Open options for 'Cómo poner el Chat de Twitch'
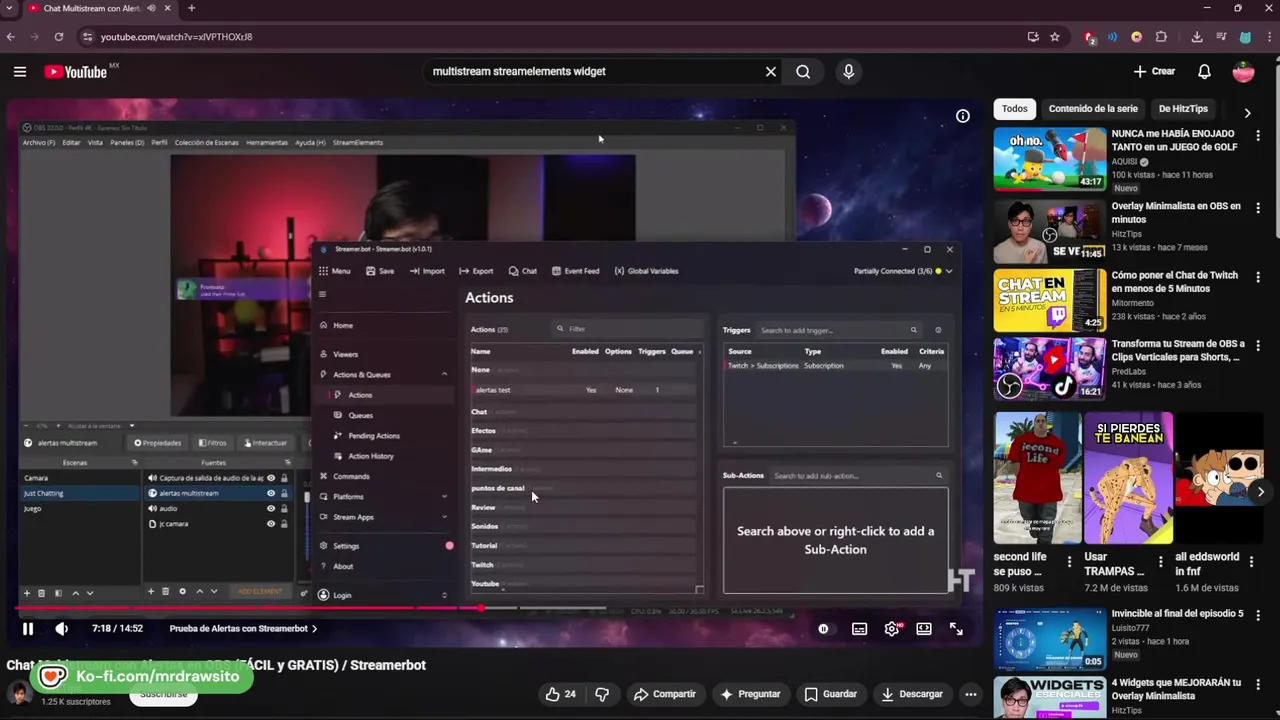 pyautogui.click(x=1258, y=277)
